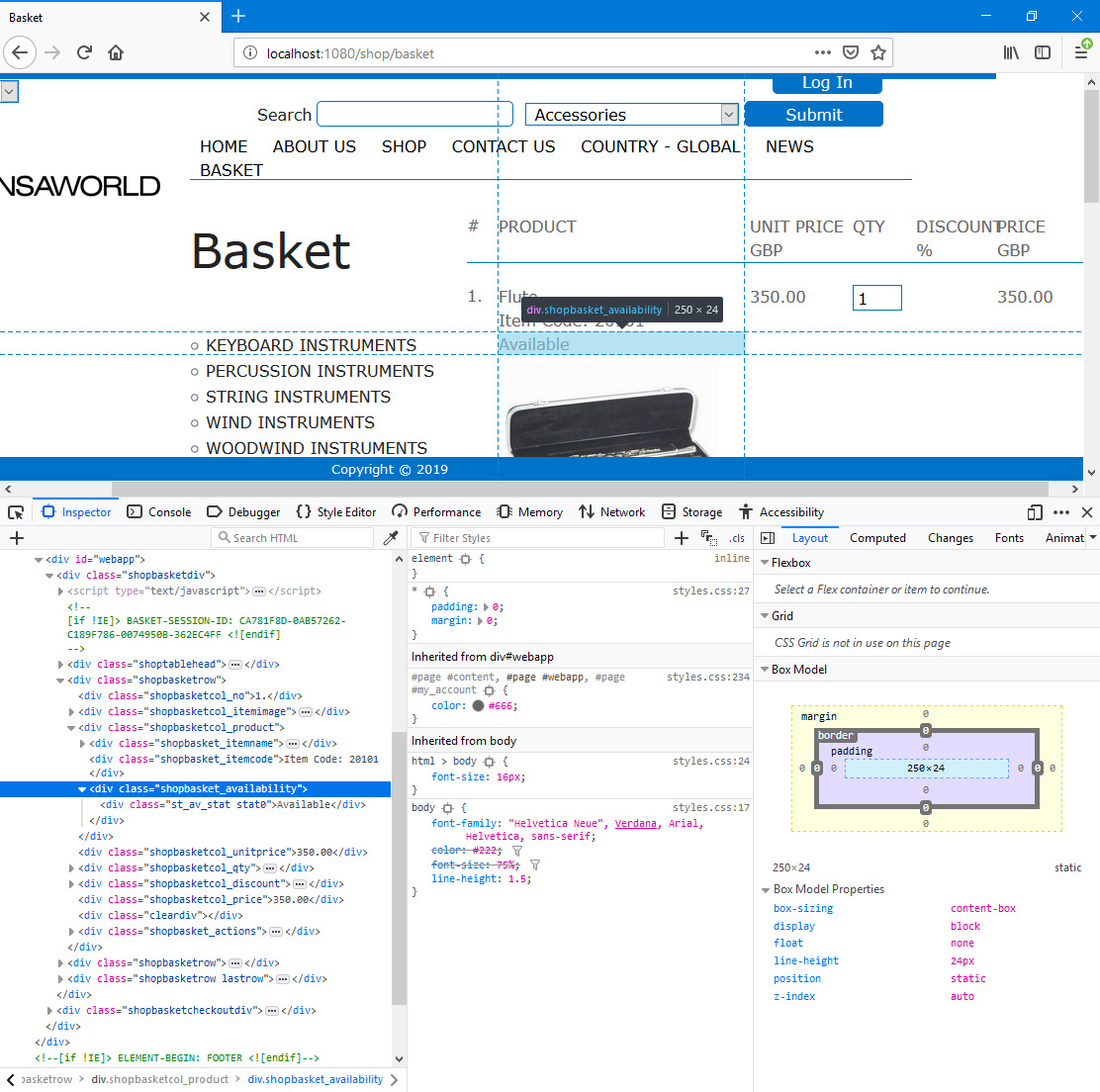This screenshot has height=1092, width=1100.
Task: Click div.shopbasketcol_product breadcrumb
Action: click(x=160, y=1079)
